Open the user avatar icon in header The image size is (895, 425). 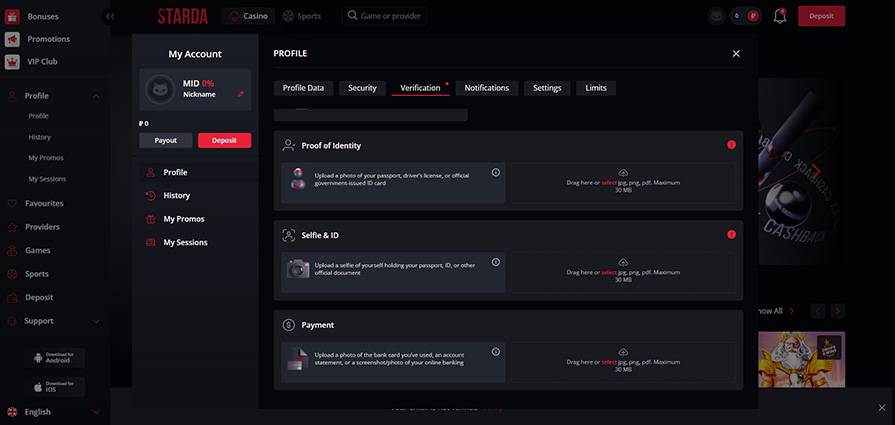pos(715,16)
